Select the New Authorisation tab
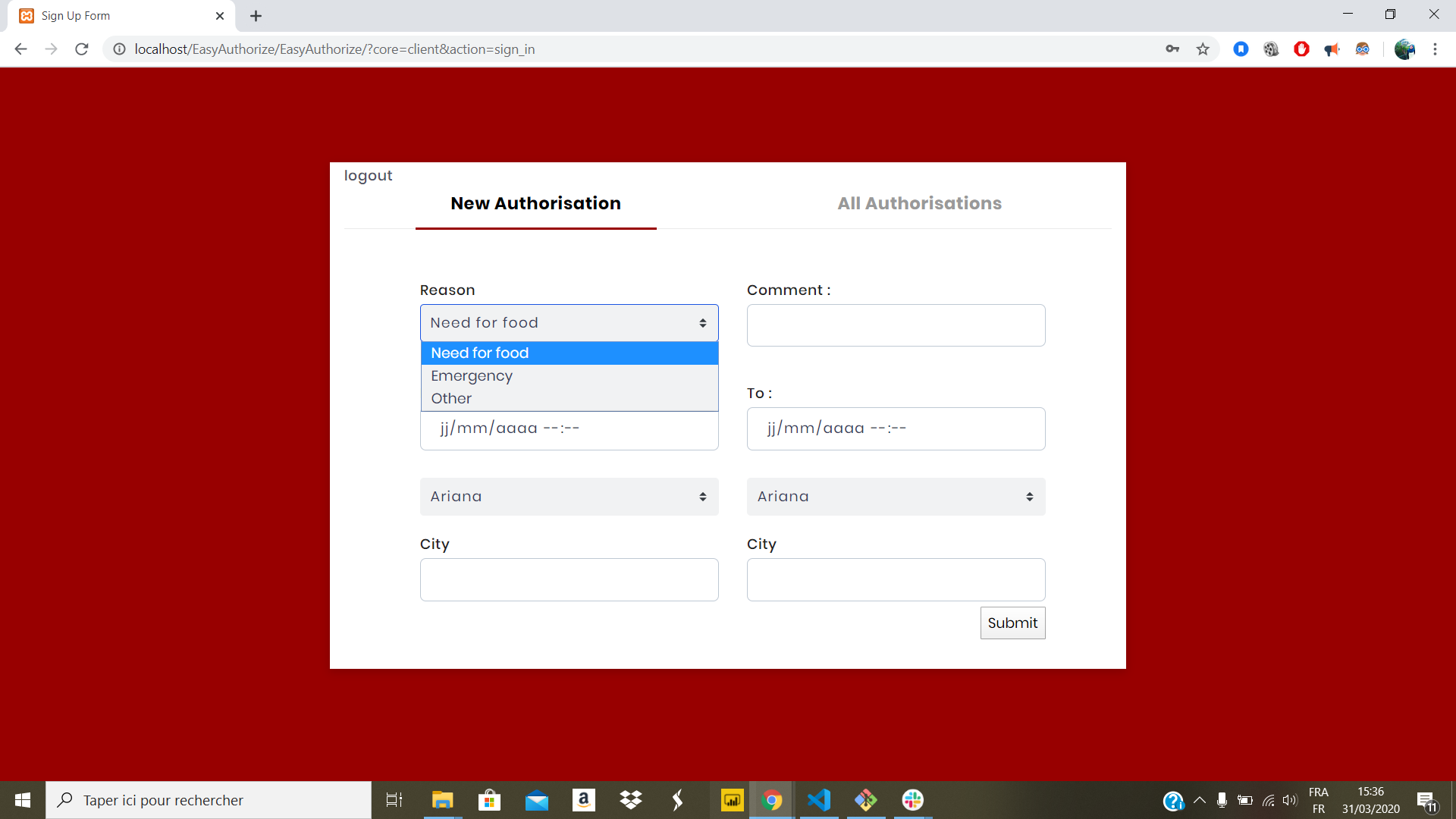The width and height of the screenshot is (1456, 819). click(x=535, y=203)
